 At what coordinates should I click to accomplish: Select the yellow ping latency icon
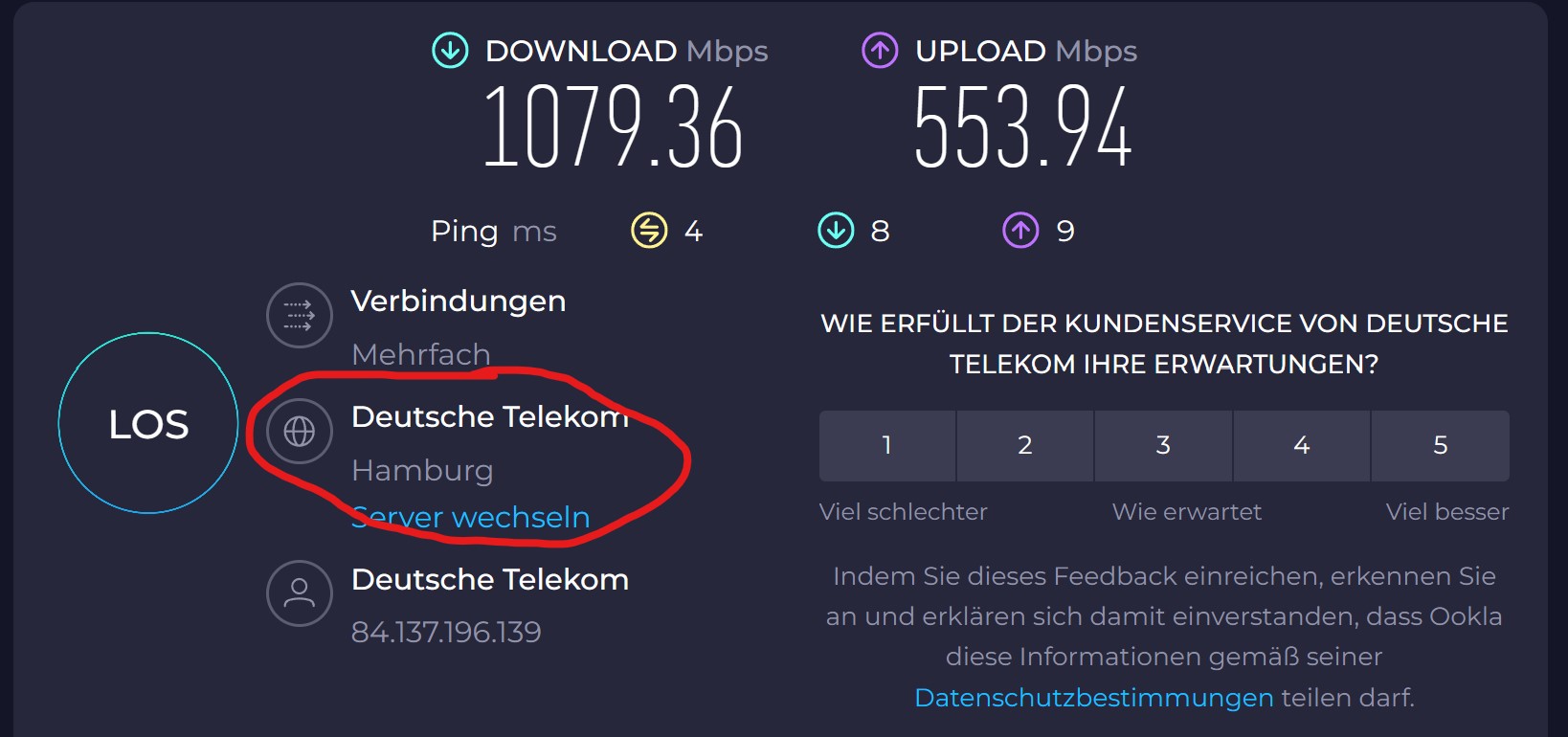tap(648, 230)
